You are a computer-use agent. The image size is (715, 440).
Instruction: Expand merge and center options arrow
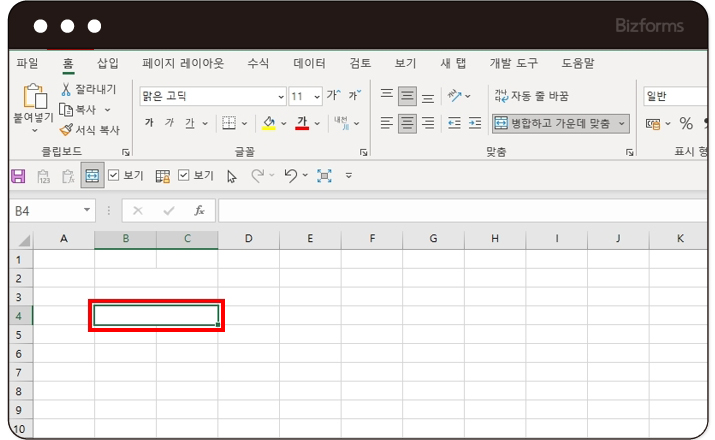tap(622, 124)
